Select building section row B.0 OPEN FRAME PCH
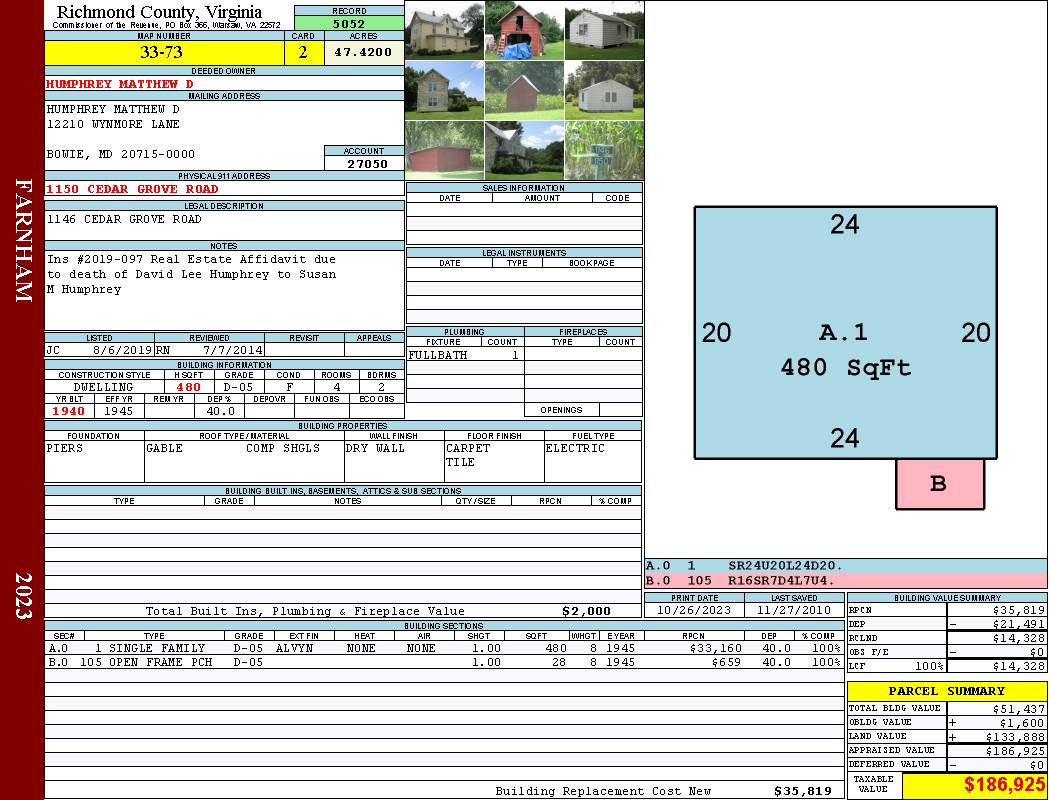The width and height of the screenshot is (1050, 800). coord(445,662)
